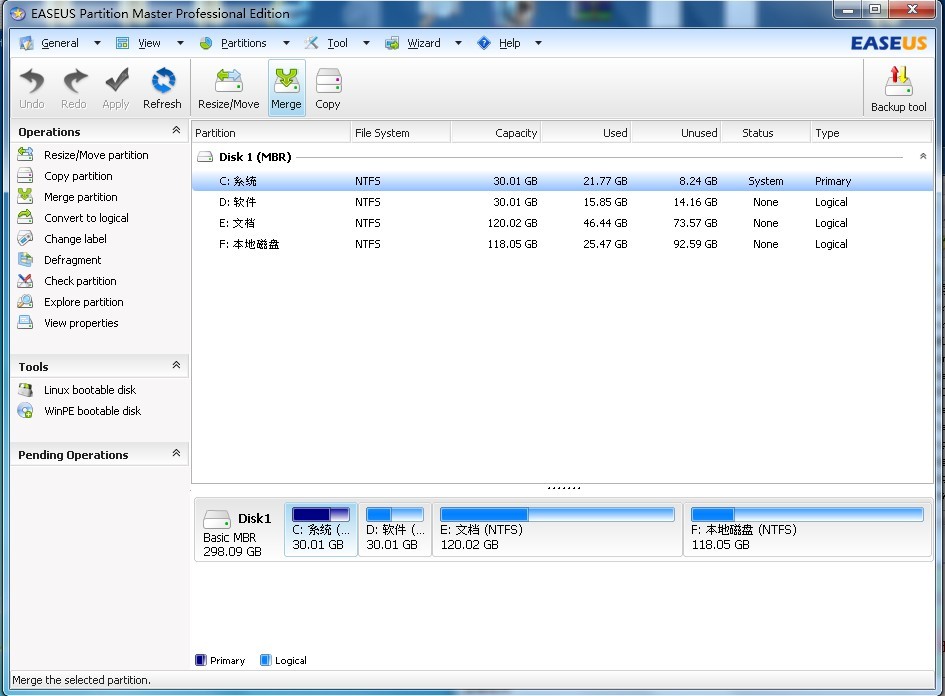The image size is (945, 696).
Task: Click the Undo toolbar icon
Action: [x=32, y=88]
